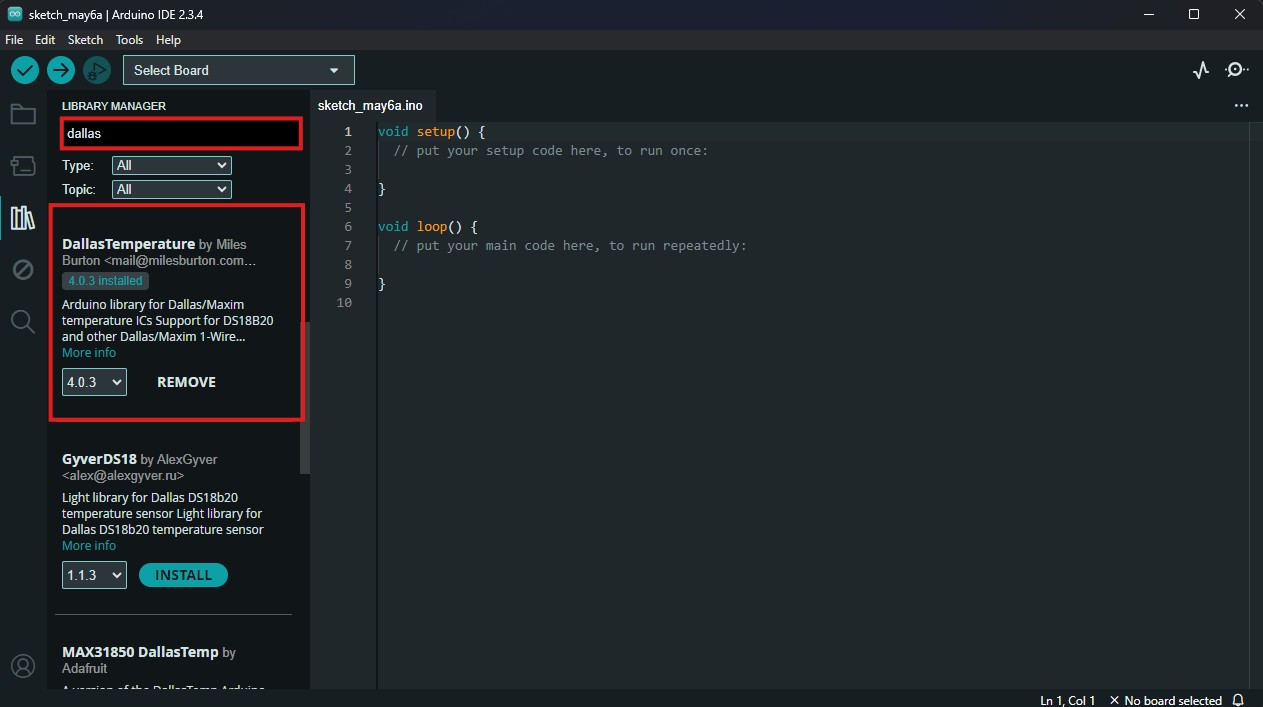
Task: Open the Serial Plotter
Action: click(x=1201, y=70)
